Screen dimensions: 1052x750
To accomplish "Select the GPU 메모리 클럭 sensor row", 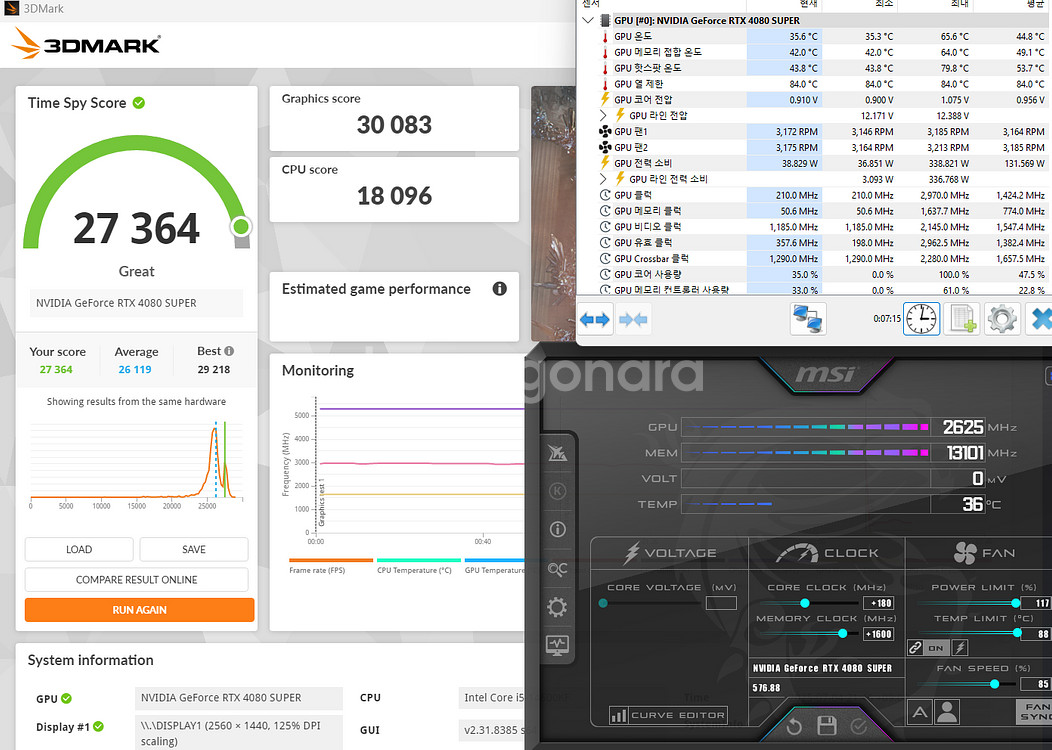I will pyautogui.click(x=815, y=211).
